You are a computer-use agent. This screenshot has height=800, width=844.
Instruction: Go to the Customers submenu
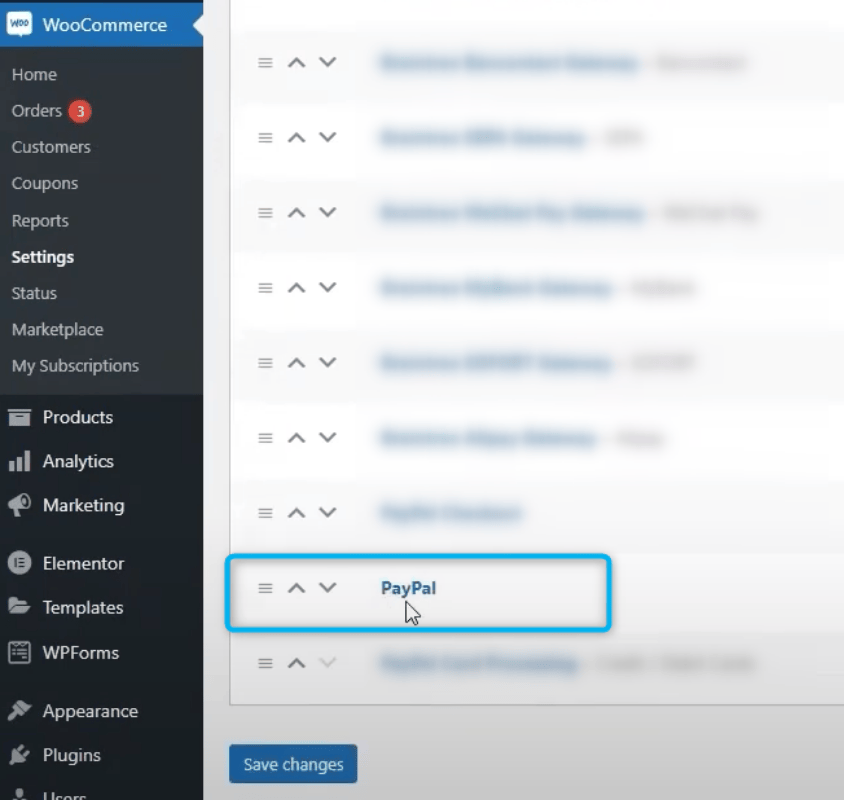(x=51, y=147)
